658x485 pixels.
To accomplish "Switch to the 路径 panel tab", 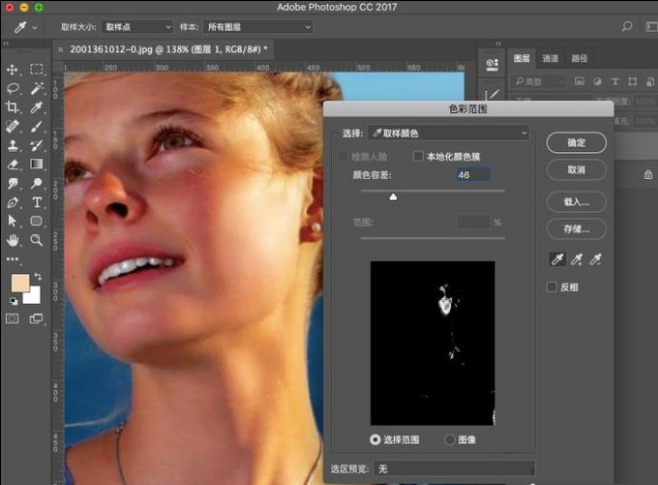I will coord(578,59).
